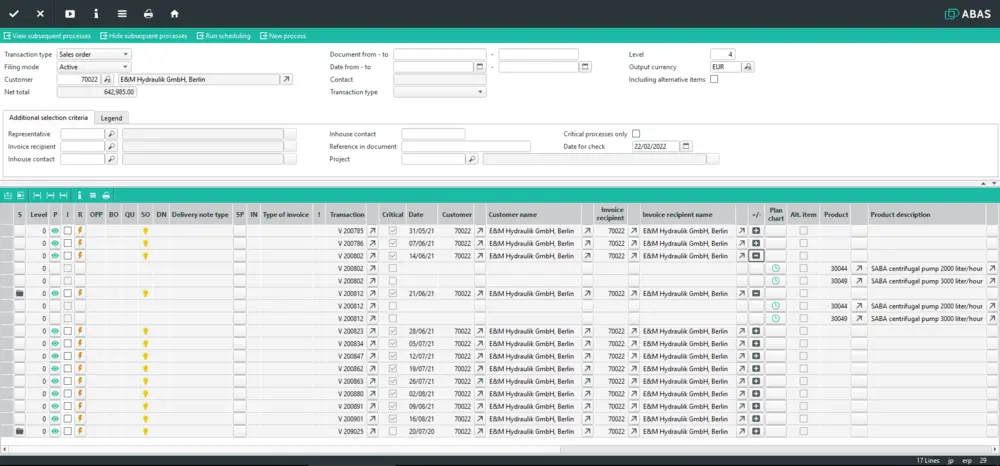The height and width of the screenshot is (466, 1000).
Task: Click folder icon in row V 209025
Action: pos(20,432)
